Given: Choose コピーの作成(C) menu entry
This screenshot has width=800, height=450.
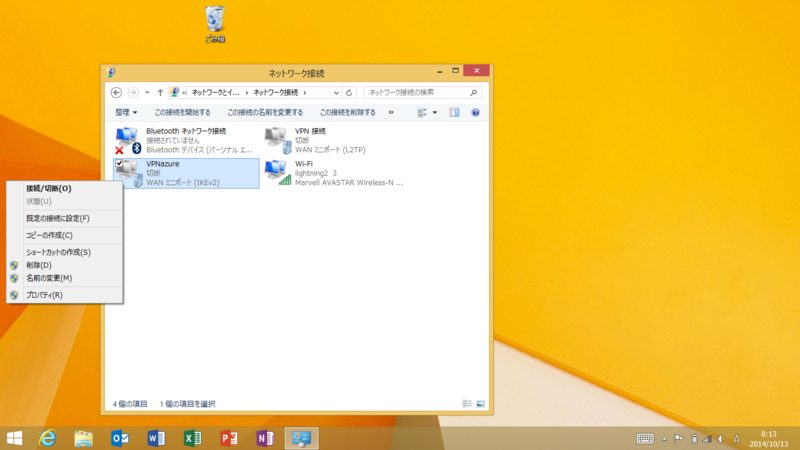Looking at the screenshot, I should coord(65,235).
